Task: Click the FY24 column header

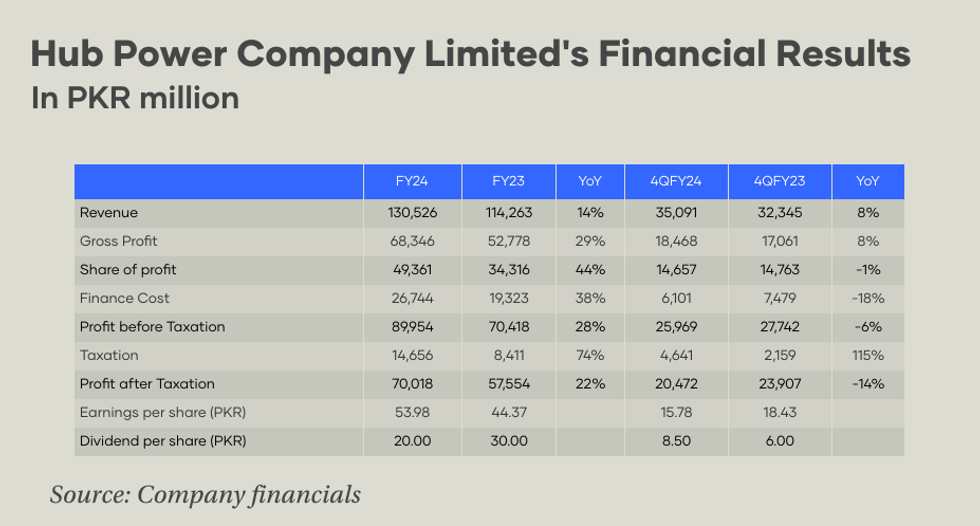Action: (411, 182)
